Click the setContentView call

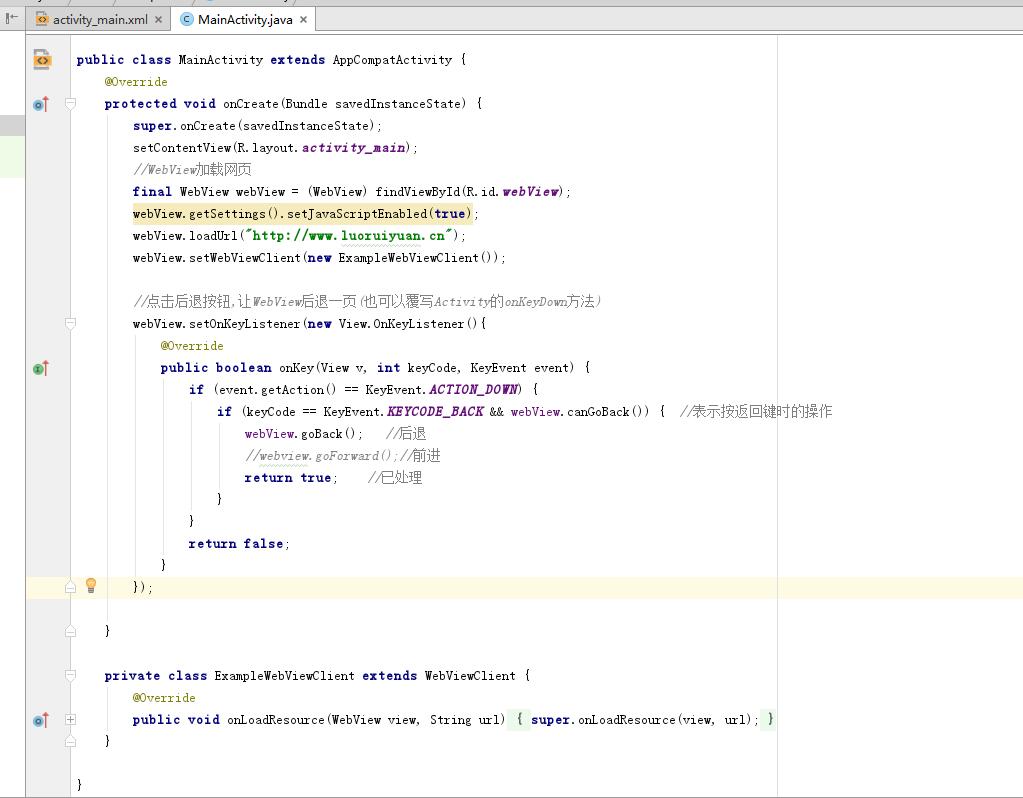pyautogui.click(x=181, y=147)
